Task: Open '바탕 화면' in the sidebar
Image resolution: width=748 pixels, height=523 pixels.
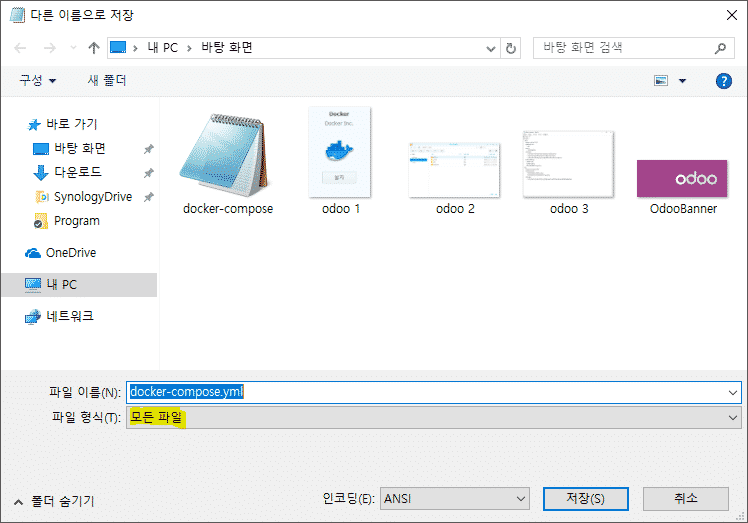Action: [x=80, y=148]
